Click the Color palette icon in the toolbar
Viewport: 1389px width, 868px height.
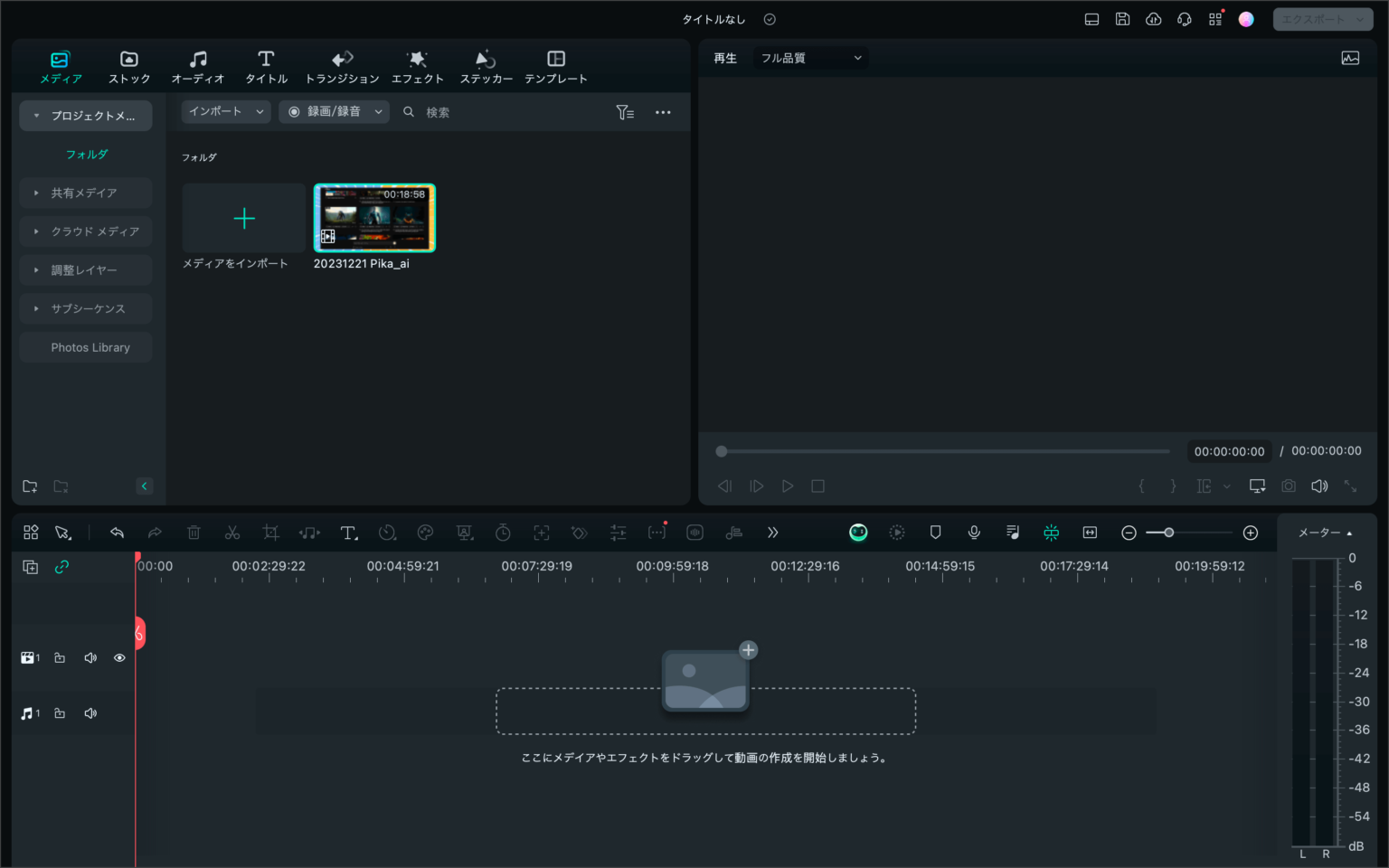coord(425,532)
